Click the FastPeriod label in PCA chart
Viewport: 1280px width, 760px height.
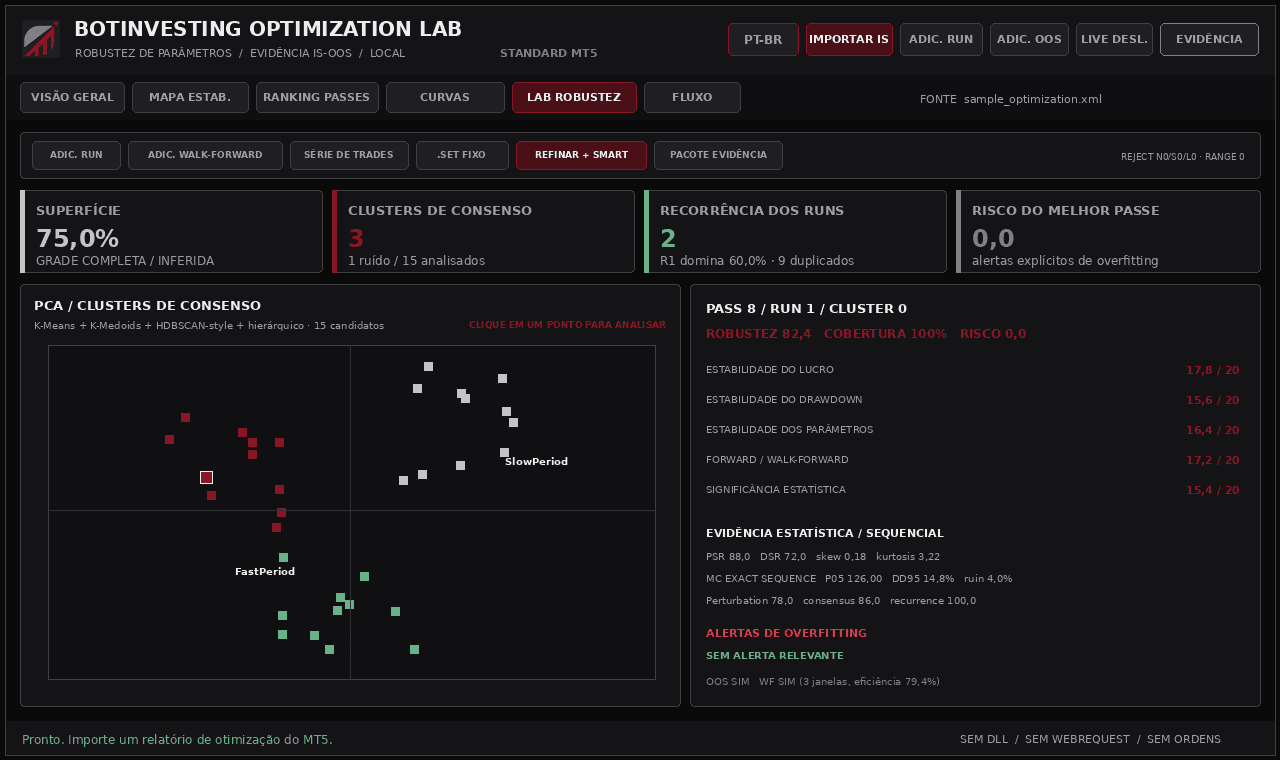tap(265, 572)
